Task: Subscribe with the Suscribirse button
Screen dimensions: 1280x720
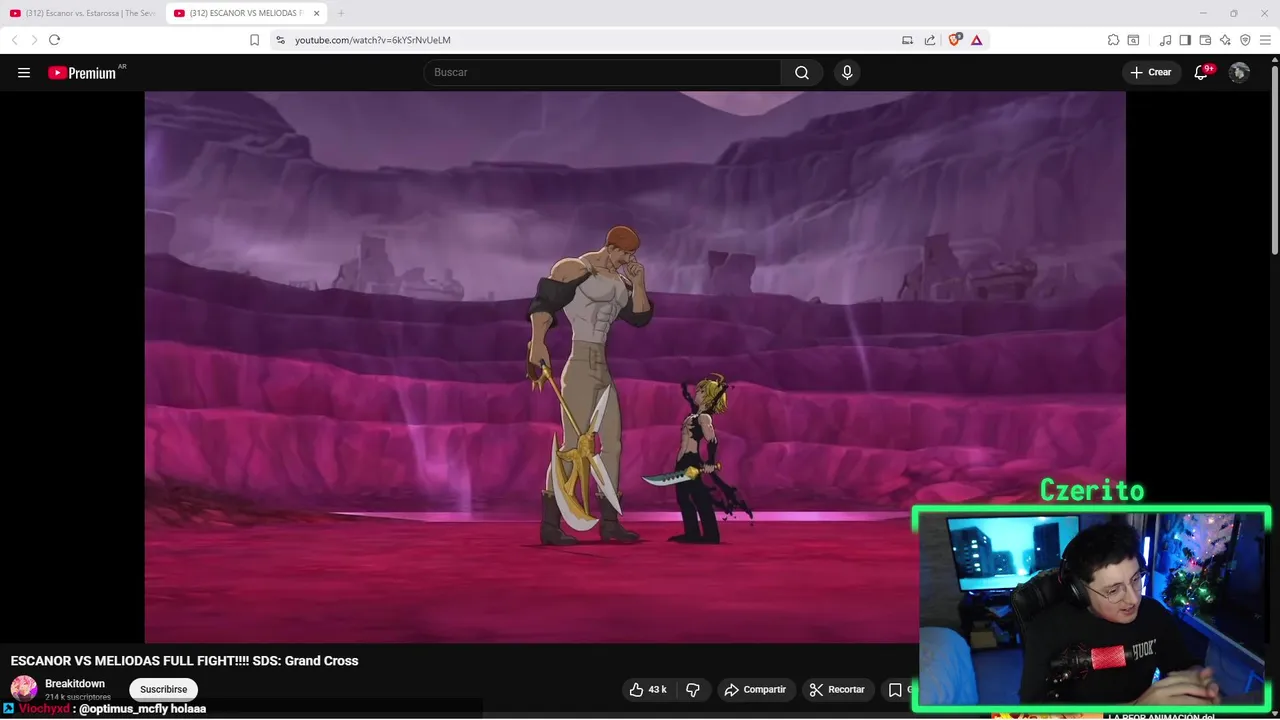Action: click(x=164, y=689)
